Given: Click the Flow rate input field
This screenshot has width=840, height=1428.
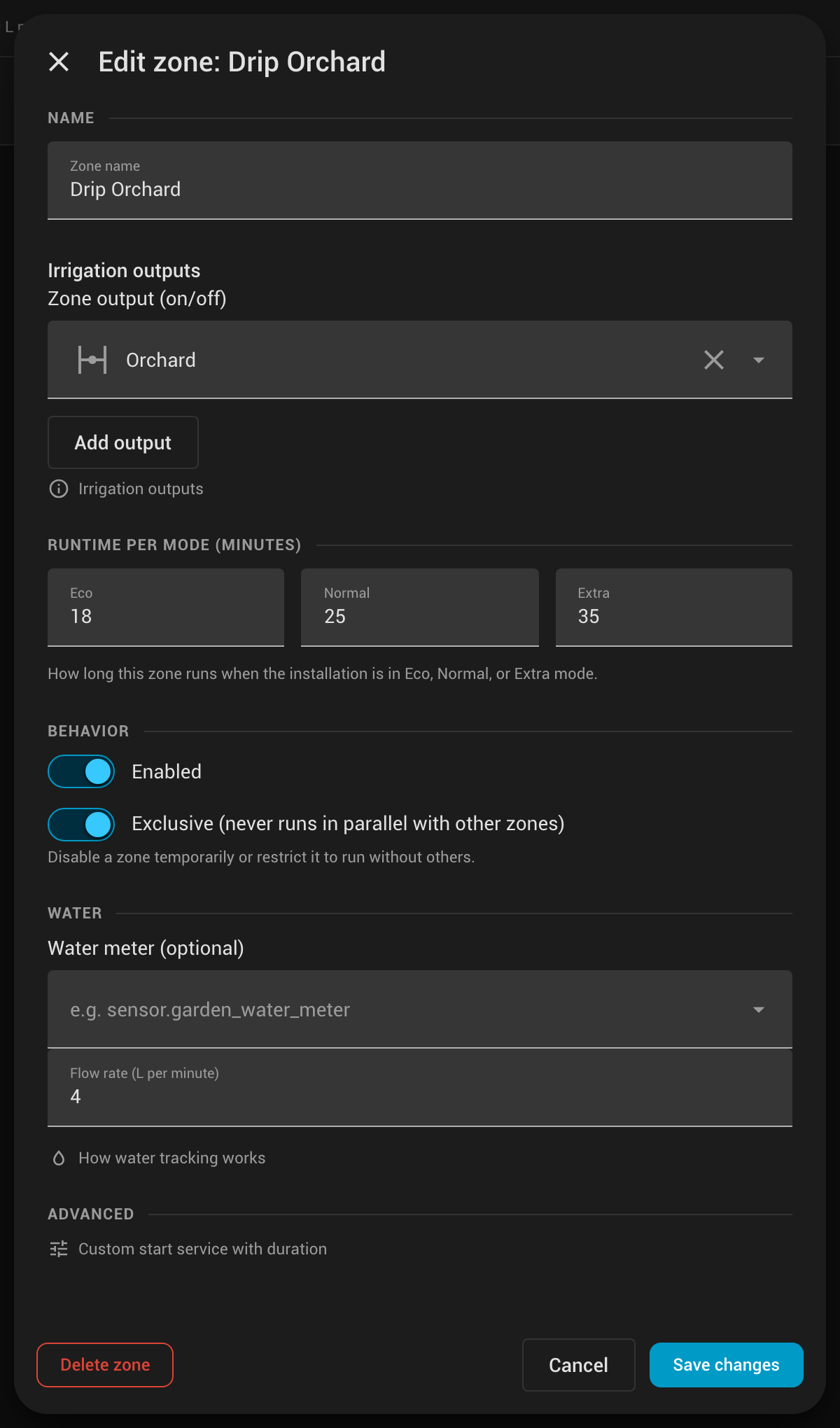Looking at the screenshot, I should click(x=420, y=1088).
